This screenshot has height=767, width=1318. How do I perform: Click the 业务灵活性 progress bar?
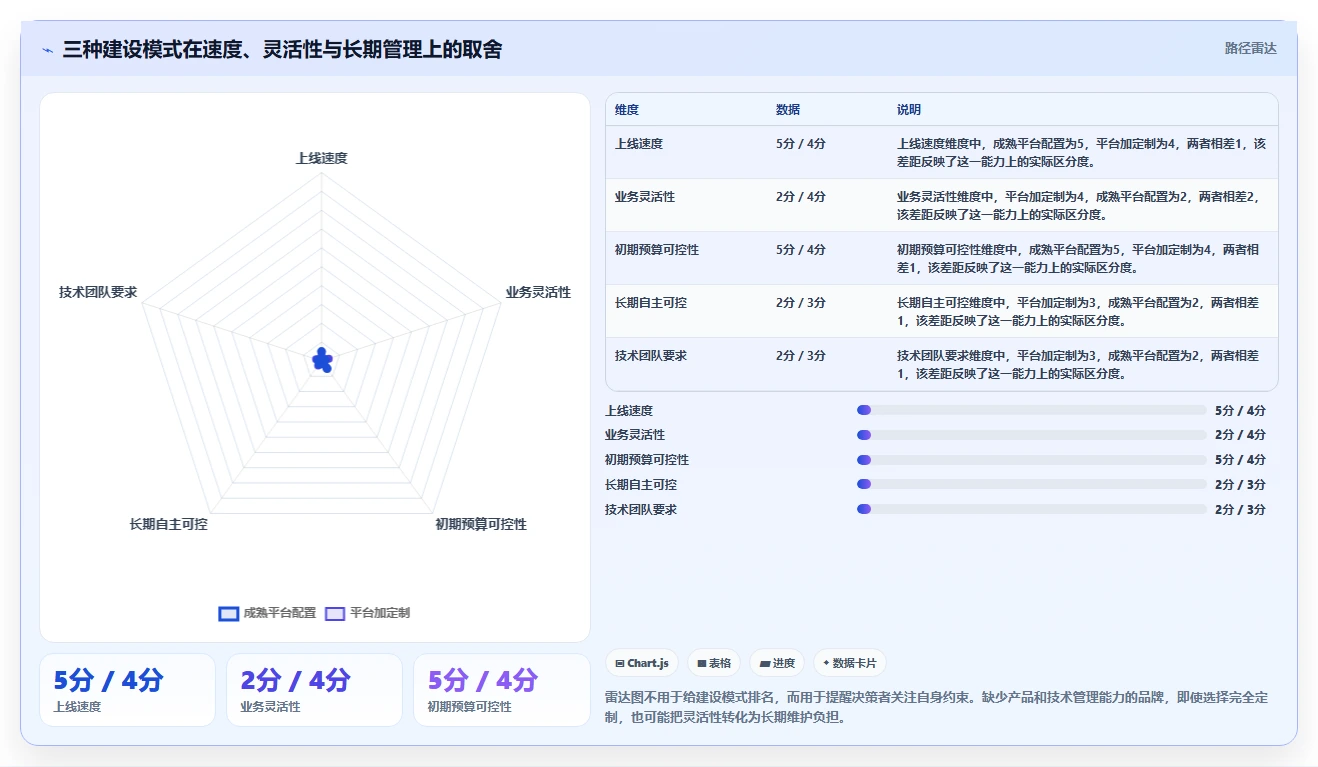pyautogui.click(x=1031, y=435)
